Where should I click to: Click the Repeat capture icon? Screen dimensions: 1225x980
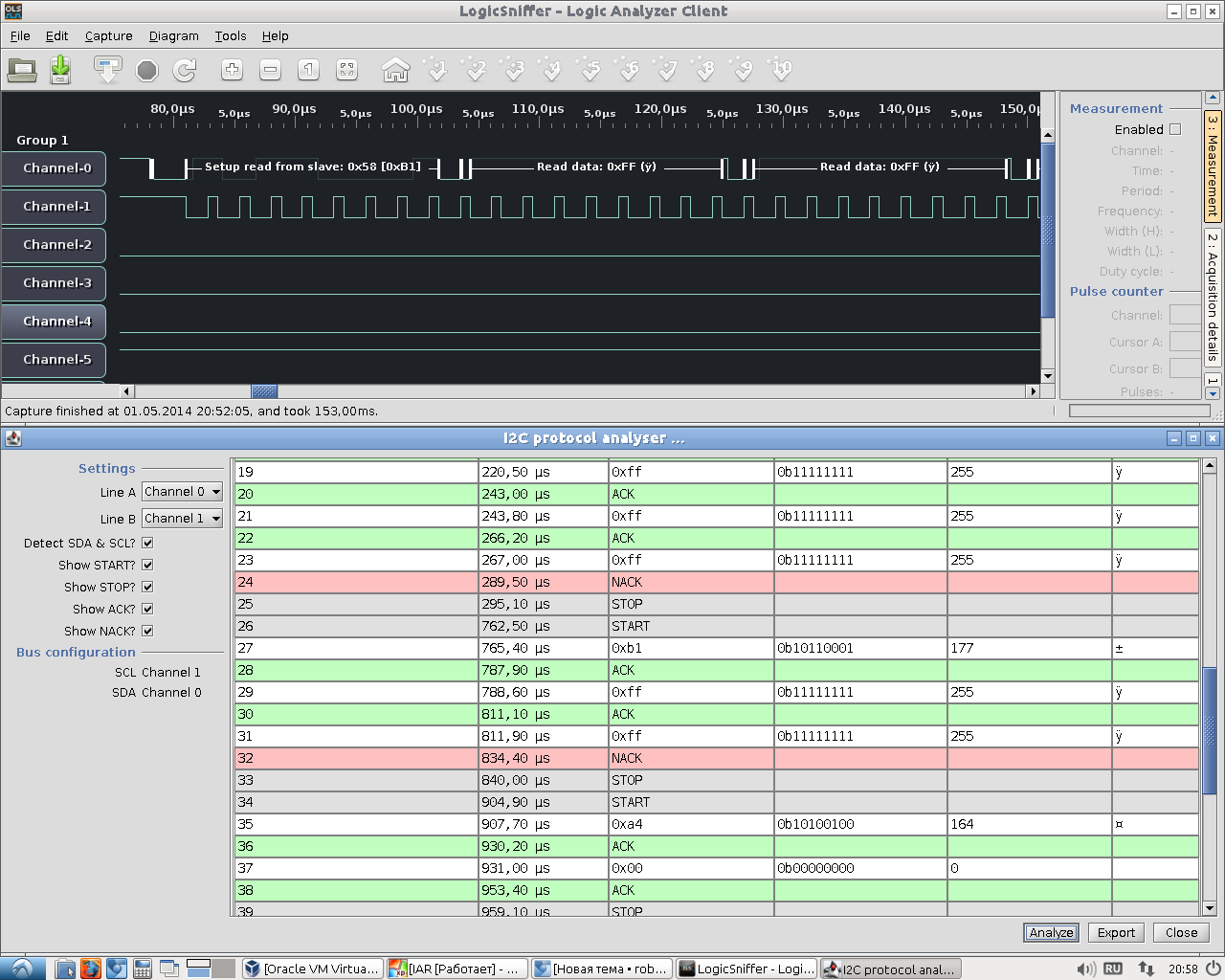pos(185,70)
